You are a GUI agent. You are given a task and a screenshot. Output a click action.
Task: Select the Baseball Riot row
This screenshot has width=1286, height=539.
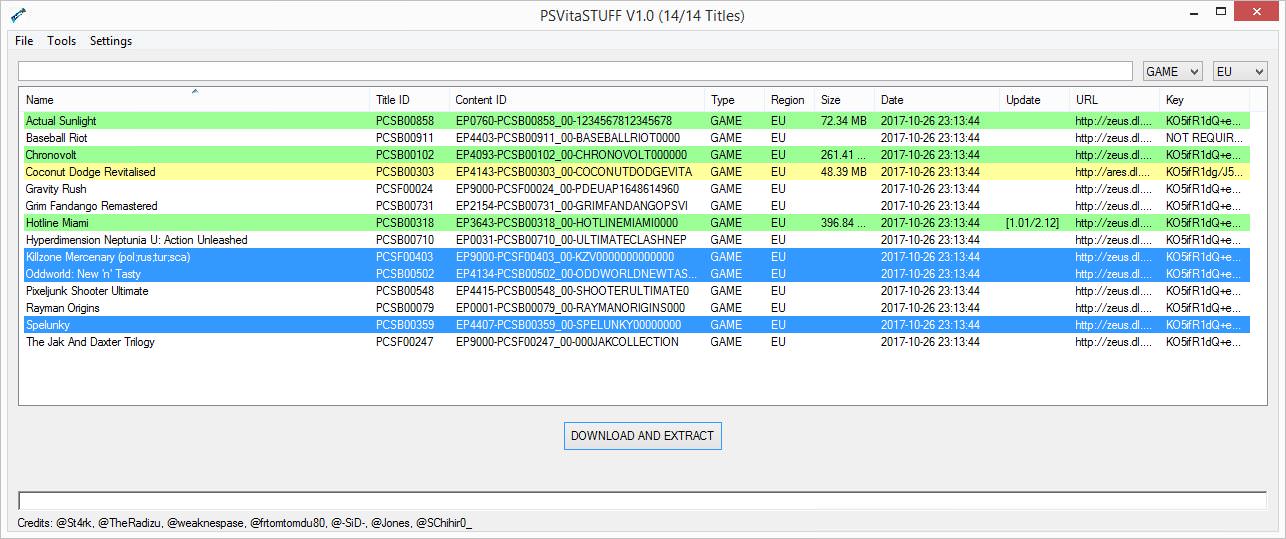(636, 138)
